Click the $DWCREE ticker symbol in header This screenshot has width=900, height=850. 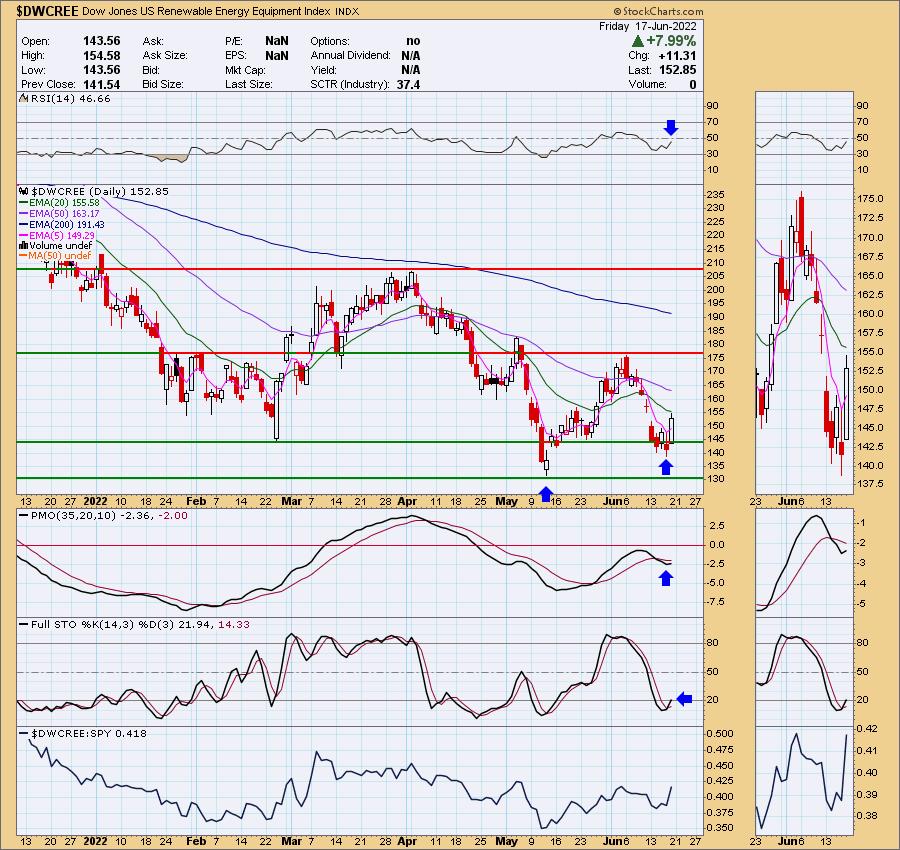pos(48,9)
